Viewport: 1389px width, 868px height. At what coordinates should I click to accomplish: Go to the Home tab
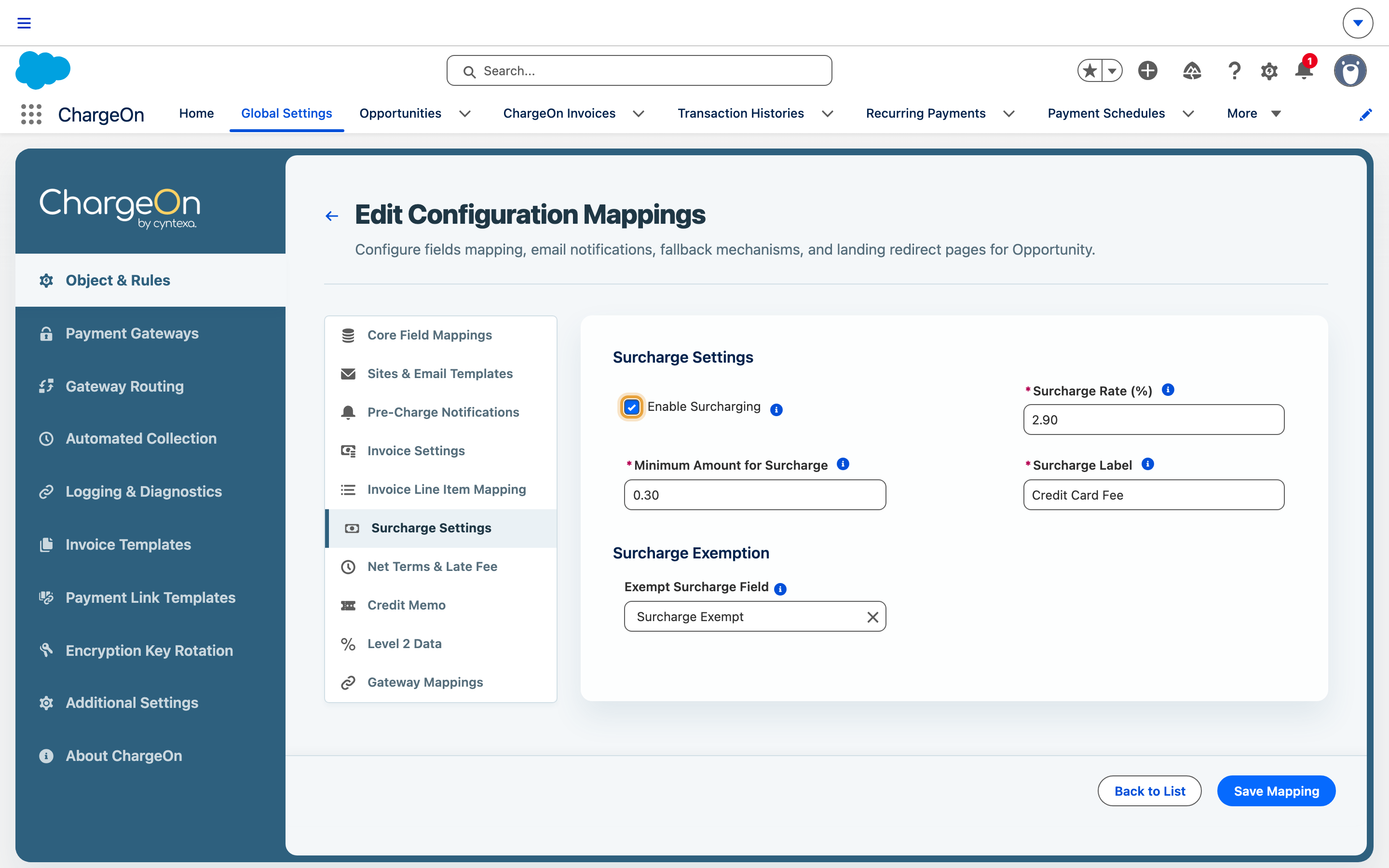[196, 113]
